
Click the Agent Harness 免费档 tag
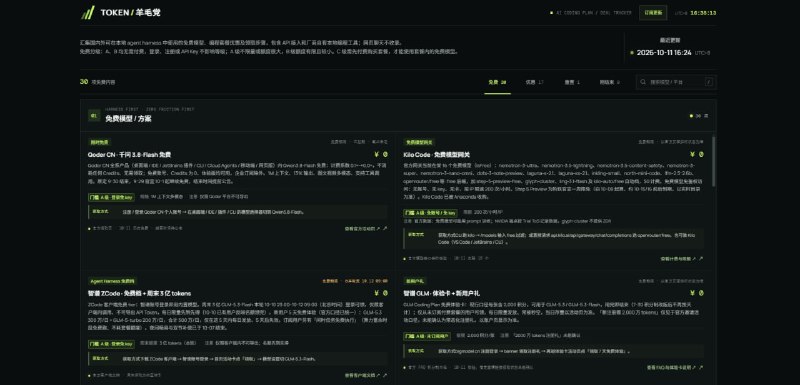click(x=112, y=281)
